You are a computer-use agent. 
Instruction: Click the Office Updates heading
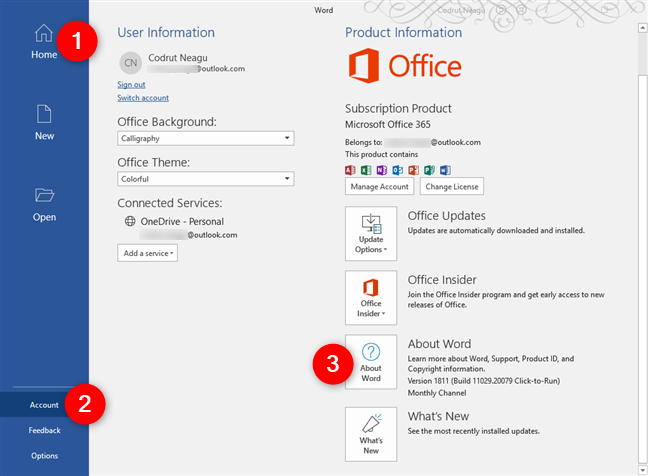click(x=447, y=216)
